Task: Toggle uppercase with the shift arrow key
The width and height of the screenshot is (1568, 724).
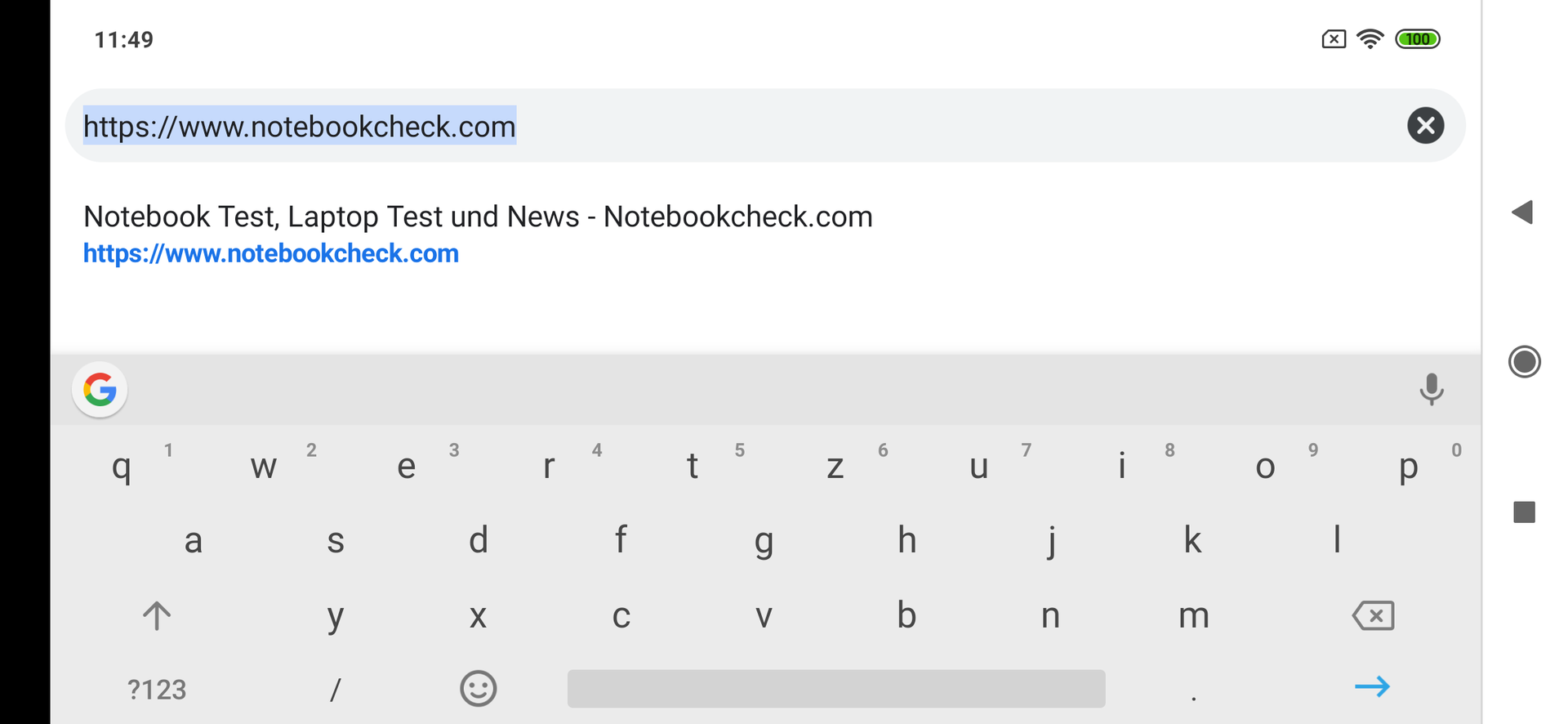Action: (x=157, y=615)
